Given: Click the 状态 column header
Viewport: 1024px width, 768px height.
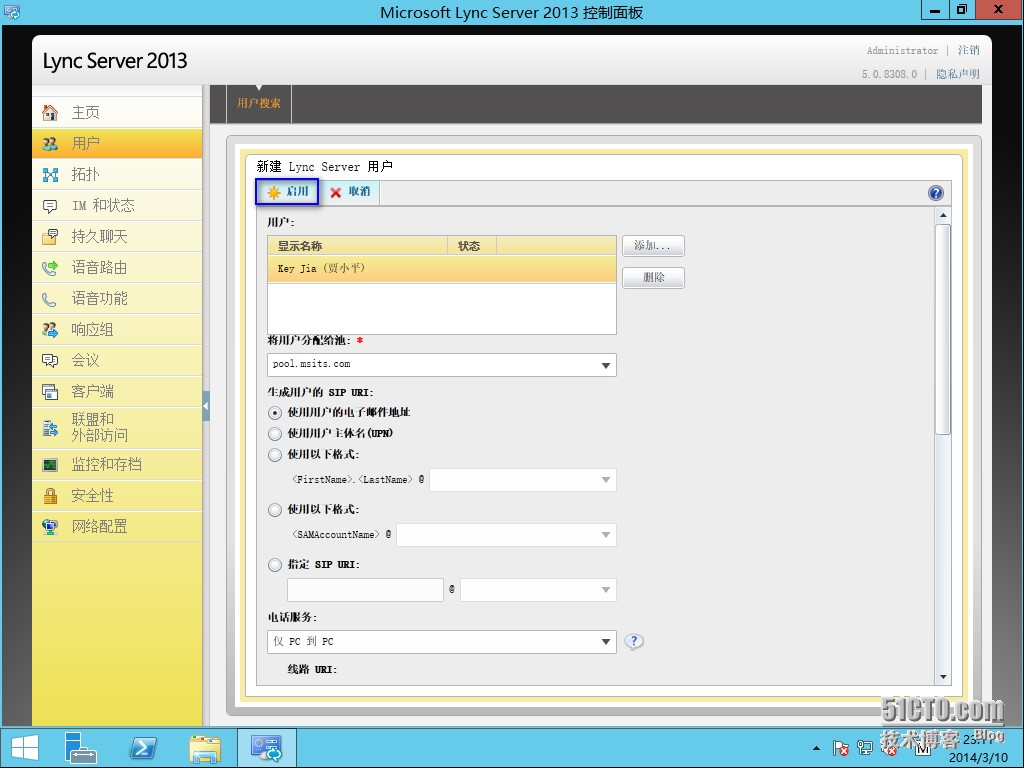Looking at the screenshot, I should pos(472,246).
